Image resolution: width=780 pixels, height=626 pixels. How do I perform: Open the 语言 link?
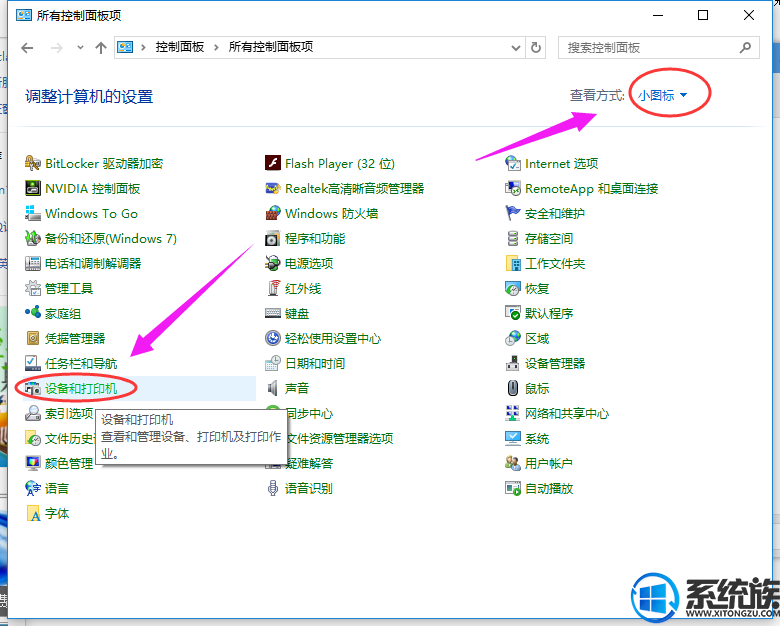pyautogui.click(x=57, y=488)
